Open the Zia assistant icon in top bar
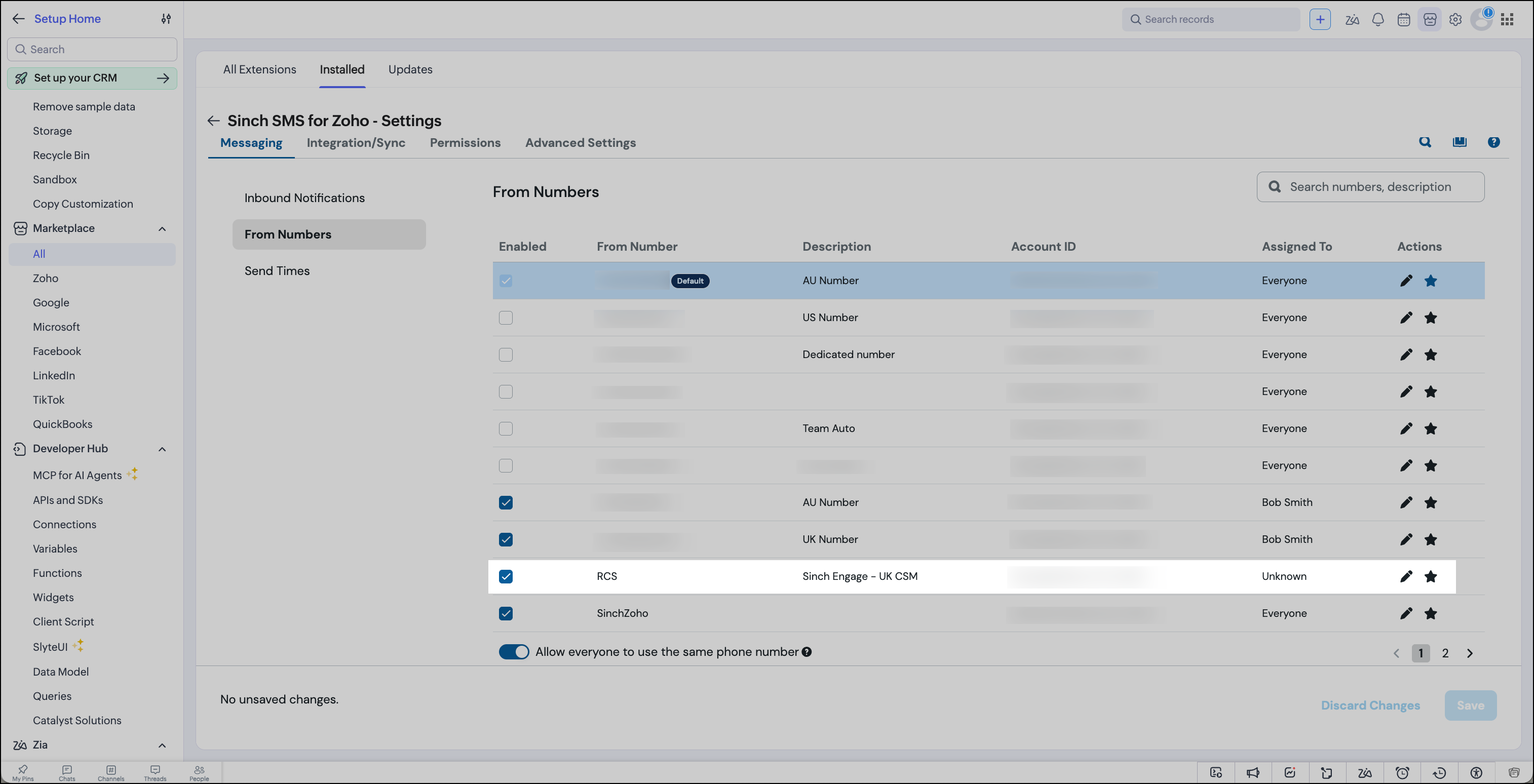This screenshot has height=784, width=1534. pyautogui.click(x=1352, y=20)
